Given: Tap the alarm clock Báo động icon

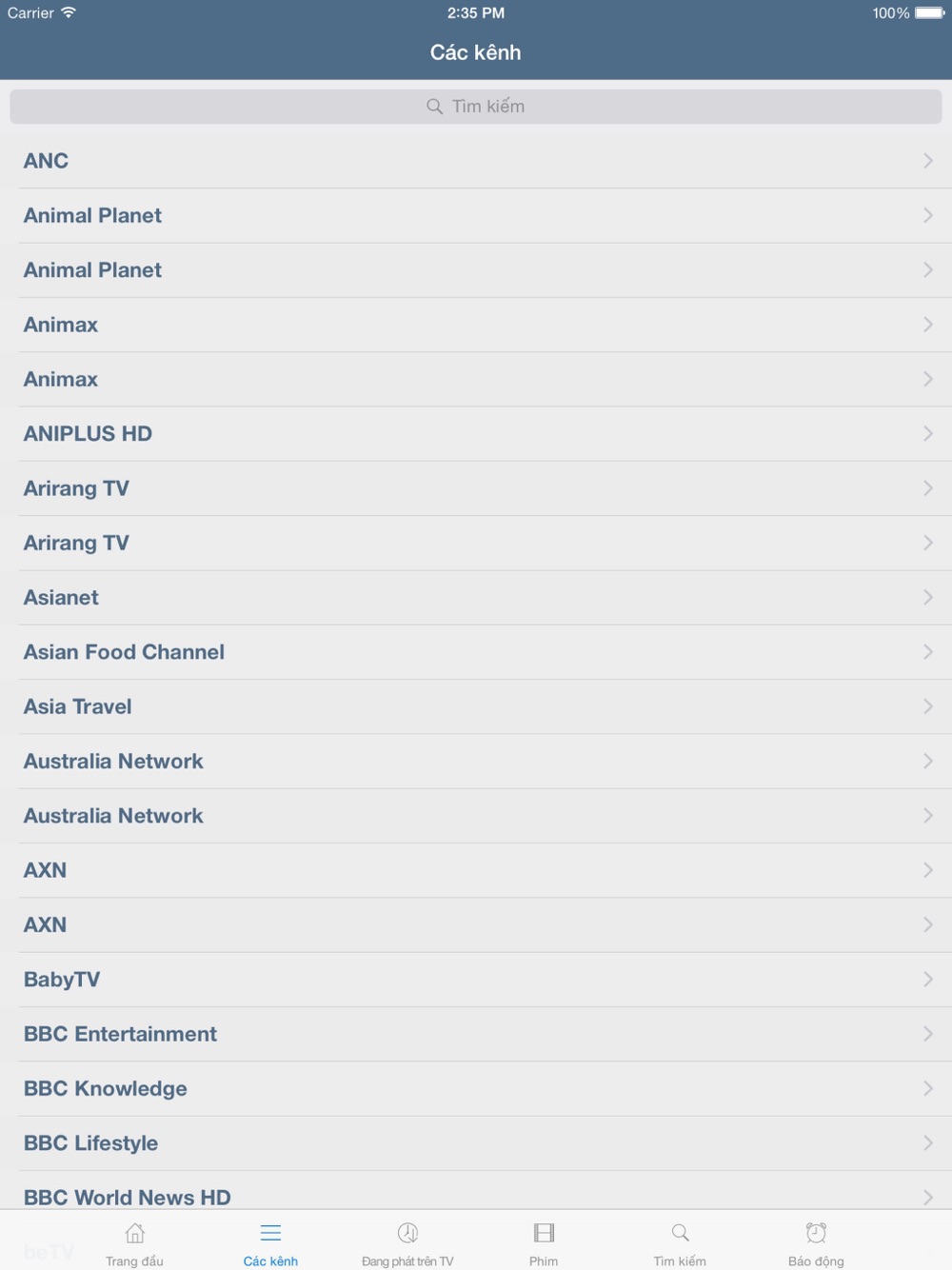Looking at the screenshot, I should click(x=816, y=1234).
